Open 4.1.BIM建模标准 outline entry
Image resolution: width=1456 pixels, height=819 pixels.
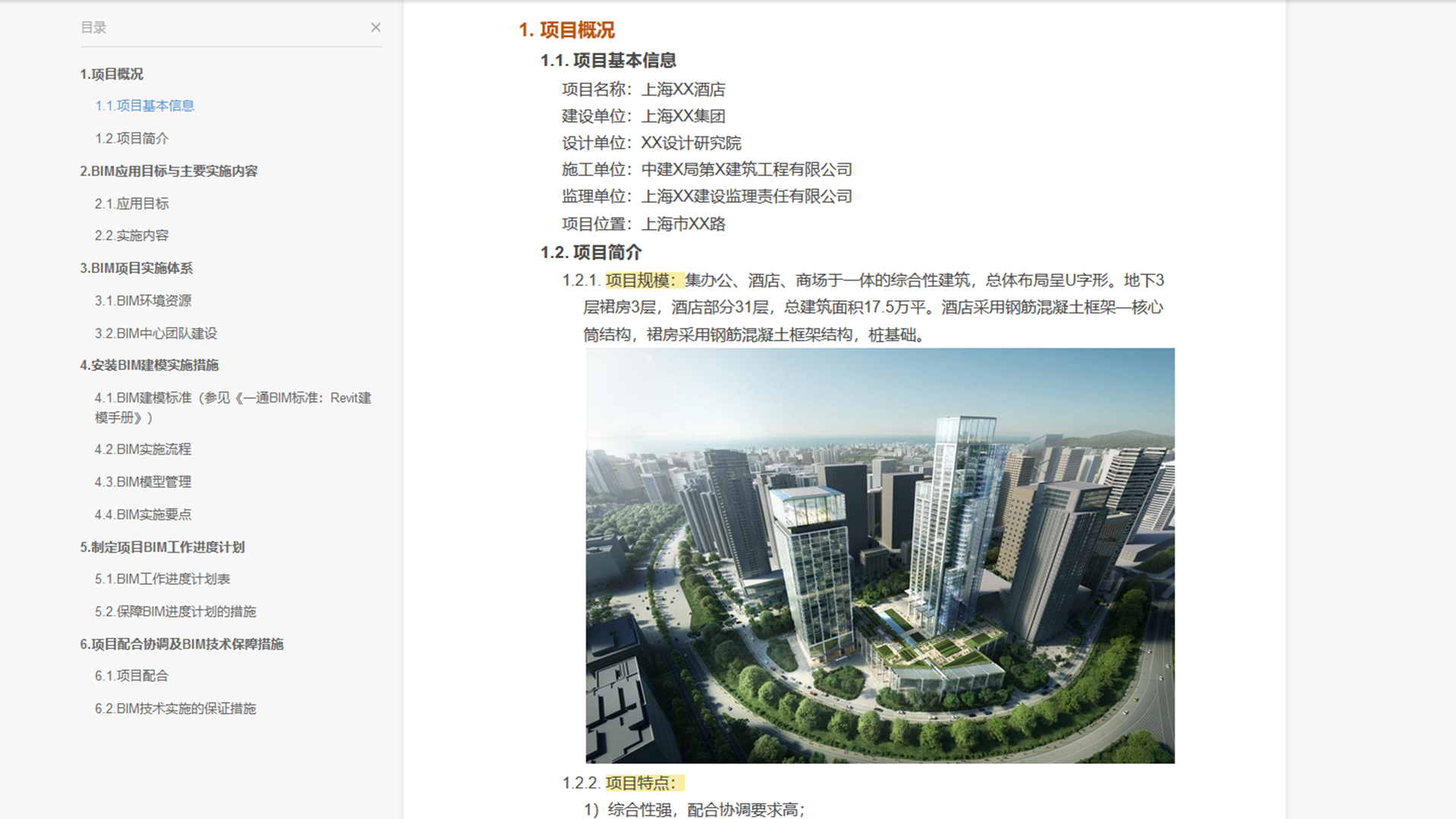pos(233,408)
